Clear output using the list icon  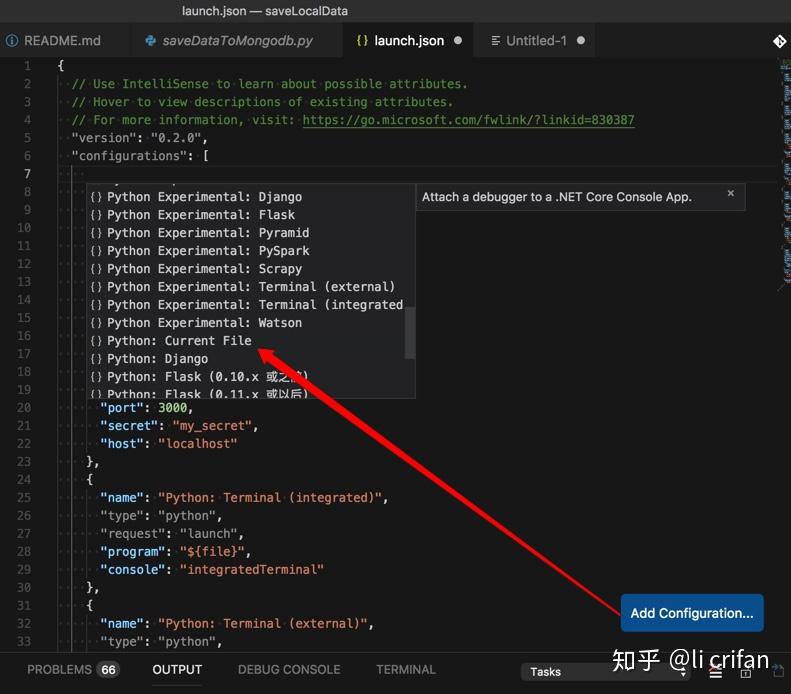click(x=715, y=672)
